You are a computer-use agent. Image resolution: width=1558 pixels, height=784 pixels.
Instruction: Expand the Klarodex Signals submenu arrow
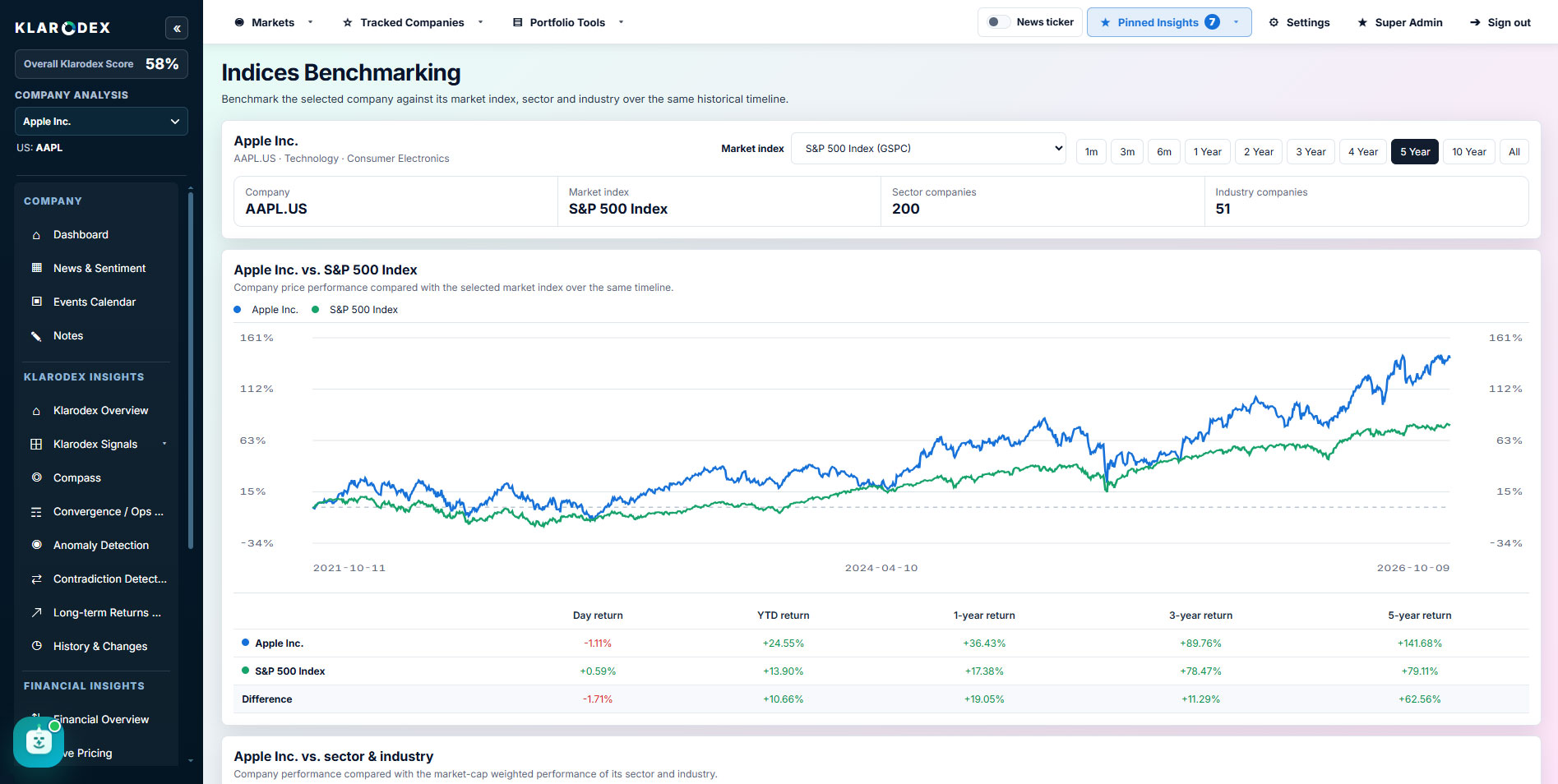164,444
